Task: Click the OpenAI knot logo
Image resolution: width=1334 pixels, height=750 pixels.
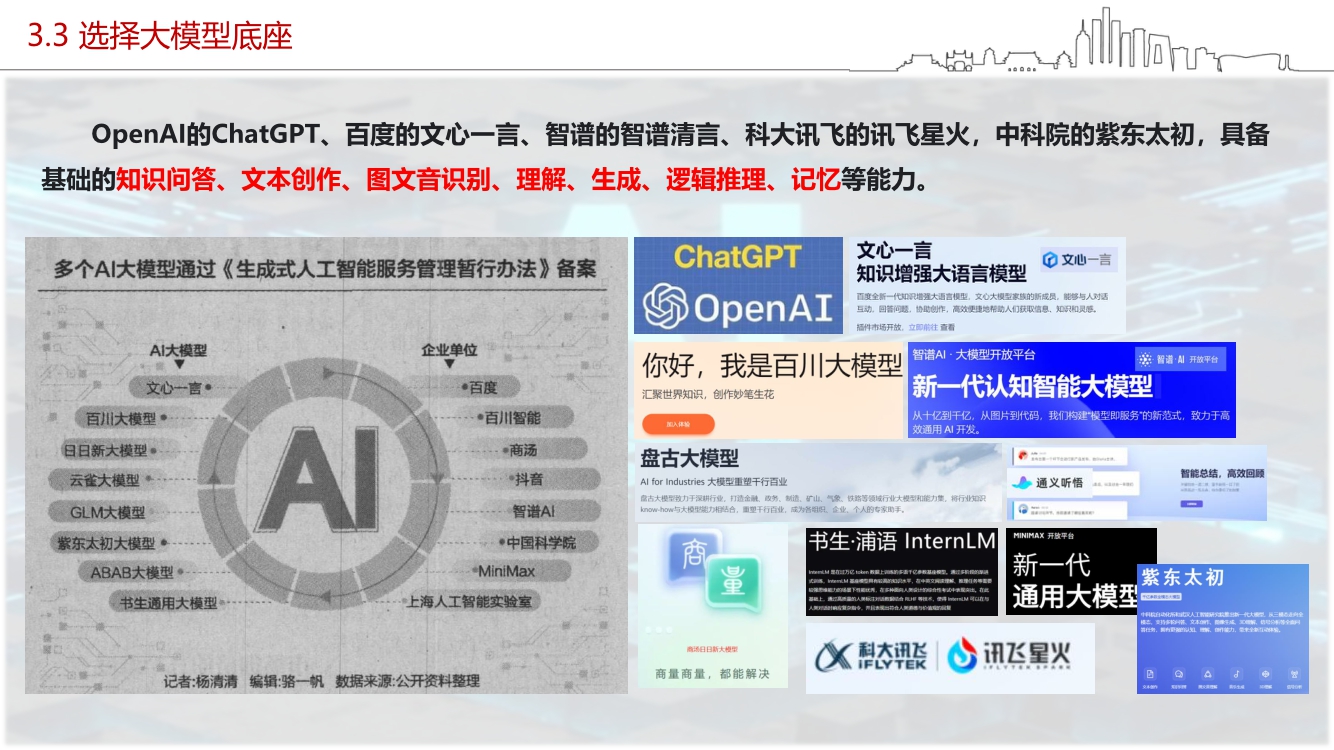Action: (667, 305)
